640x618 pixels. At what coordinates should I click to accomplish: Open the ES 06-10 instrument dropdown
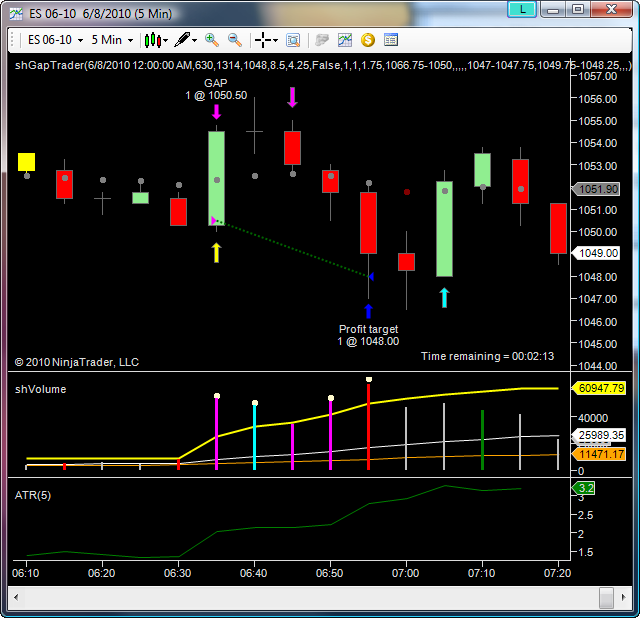click(55, 40)
